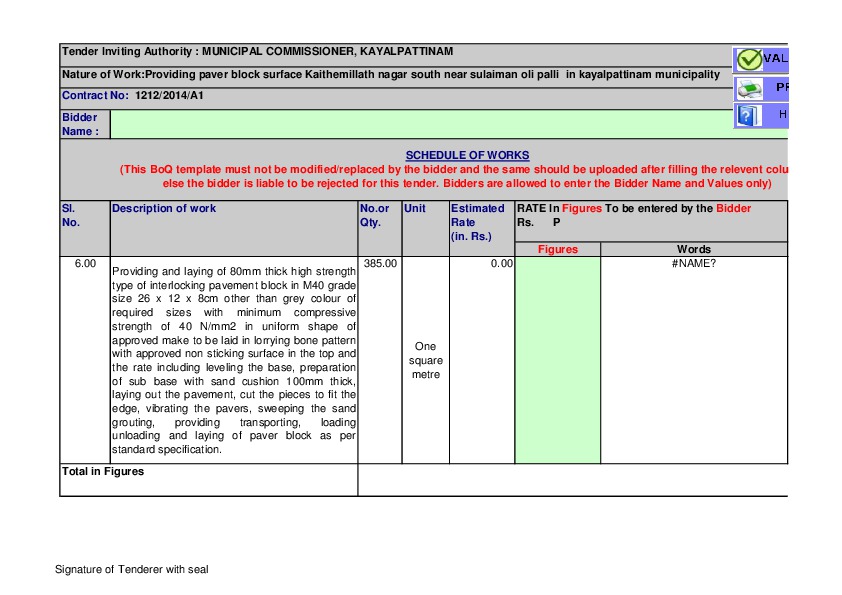This screenshot has height=595, width=842.
Task: Select the 385.00 quantity cell
Action: point(380,360)
